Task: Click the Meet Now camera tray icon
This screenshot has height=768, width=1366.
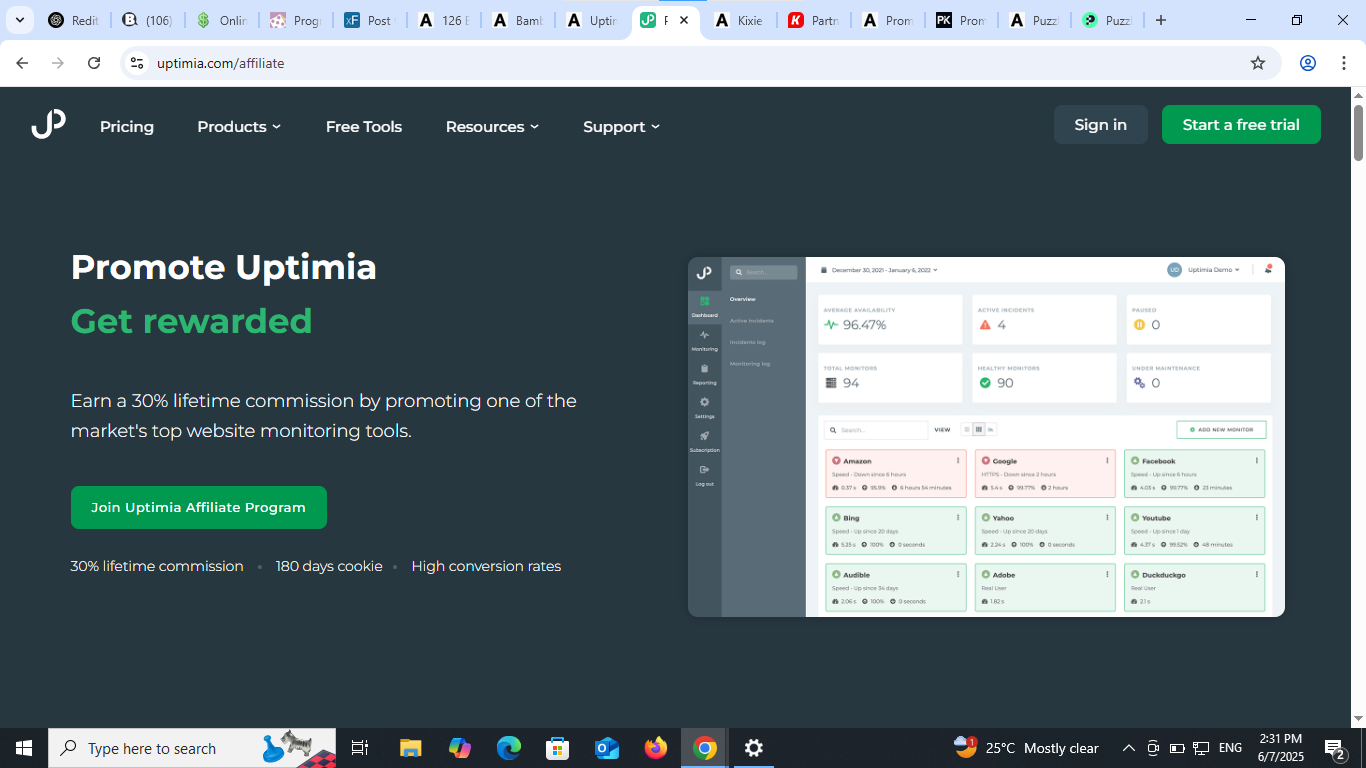Action: click(x=1153, y=748)
